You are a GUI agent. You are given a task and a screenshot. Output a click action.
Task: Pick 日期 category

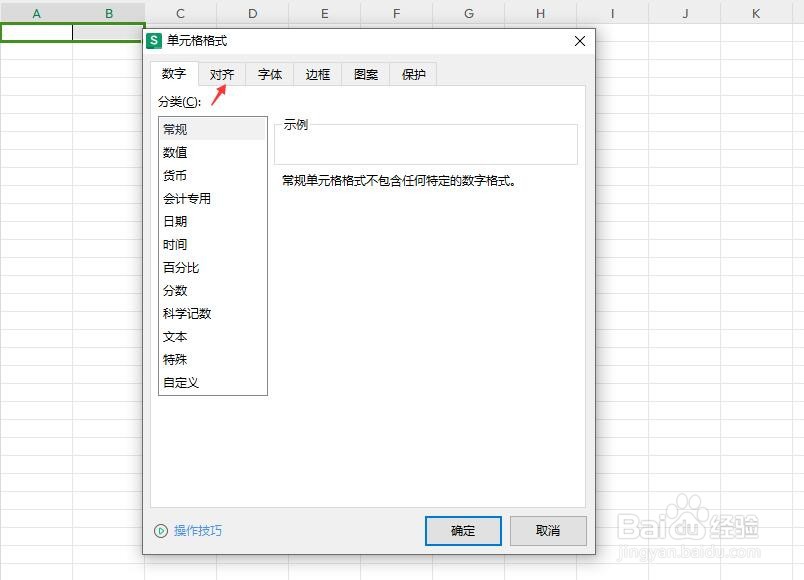click(213, 222)
